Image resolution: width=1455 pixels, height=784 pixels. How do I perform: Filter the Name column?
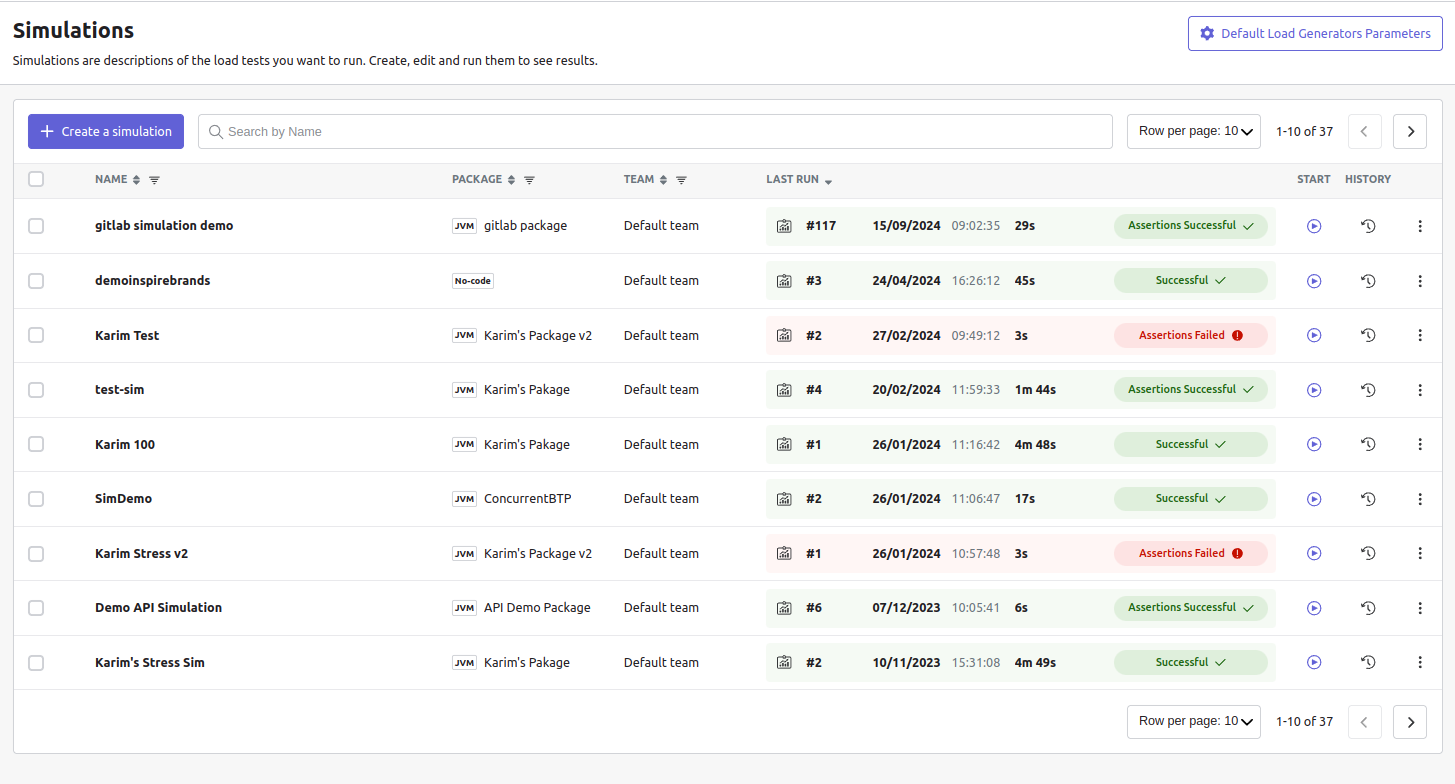click(x=154, y=180)
